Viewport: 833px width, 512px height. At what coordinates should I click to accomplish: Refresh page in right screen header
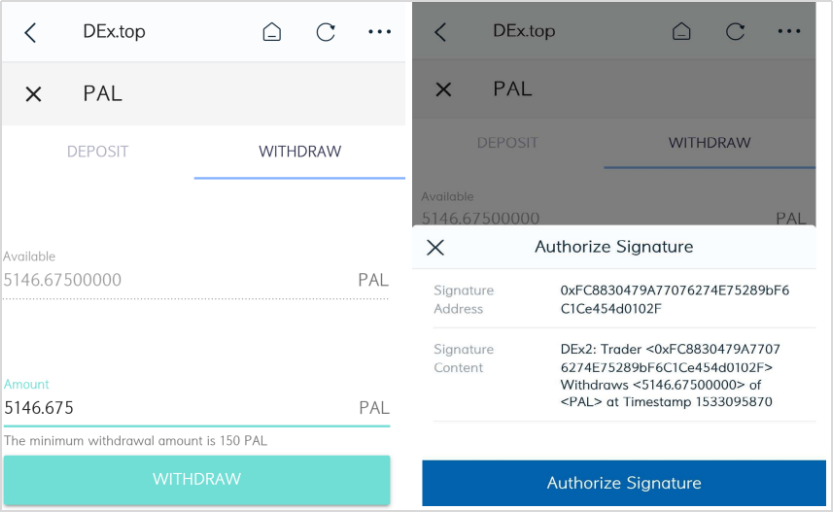click(x=735, y=31)
